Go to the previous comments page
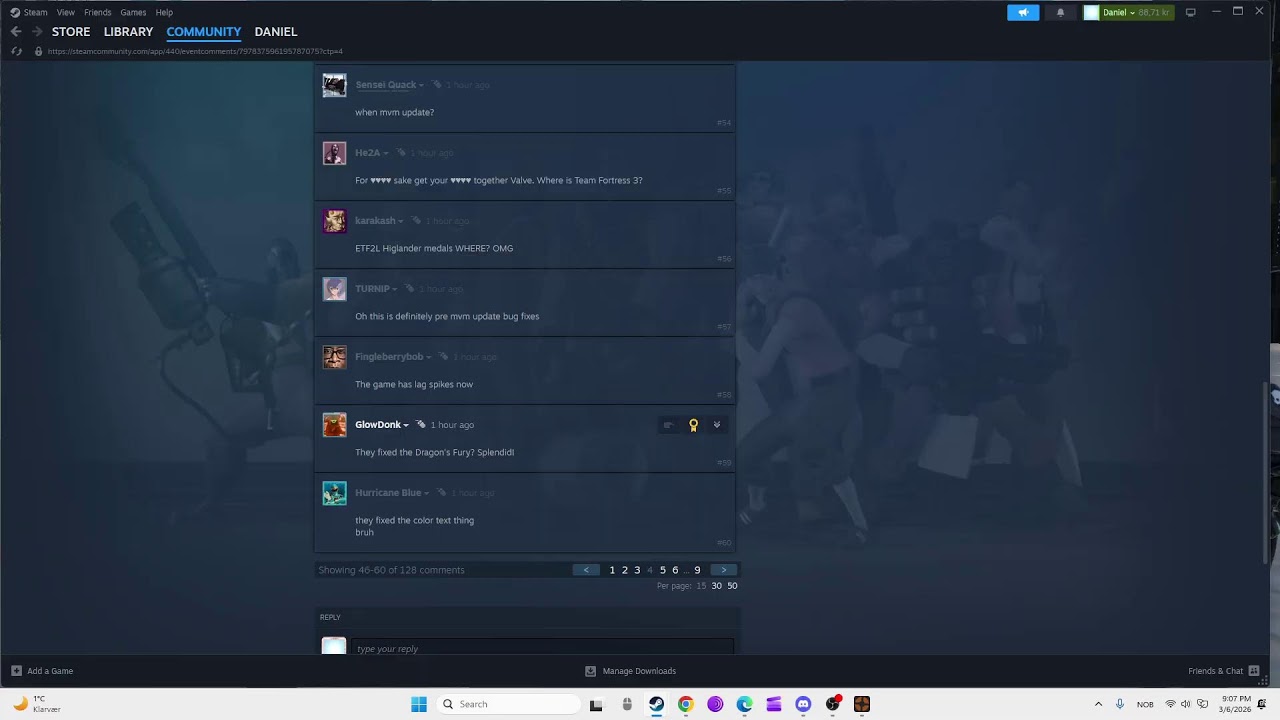Viewport: 1280px width, 720px height. coord(586,570)
